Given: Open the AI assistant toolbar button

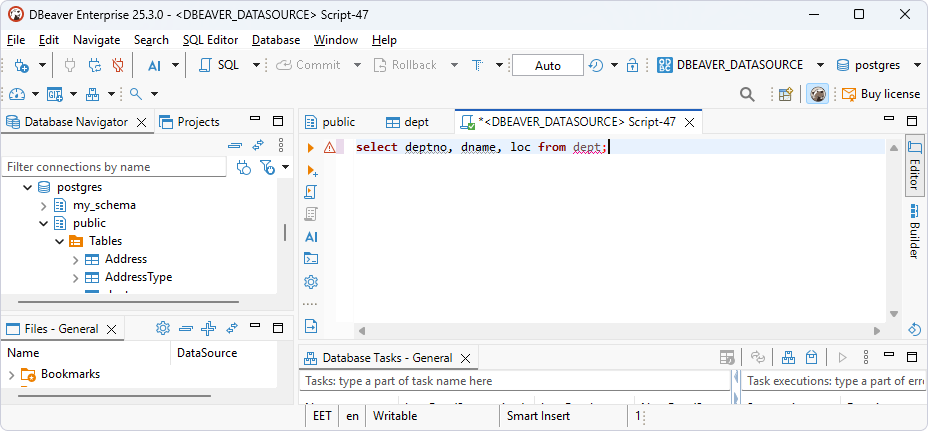Looking at the screenshot, I should [x=154, y=65].
